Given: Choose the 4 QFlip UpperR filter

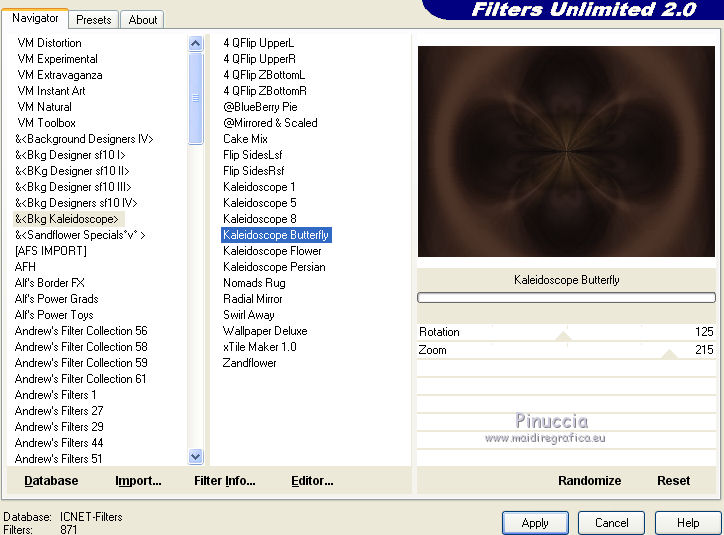Looking at the screenshot, I should point(259,59).
